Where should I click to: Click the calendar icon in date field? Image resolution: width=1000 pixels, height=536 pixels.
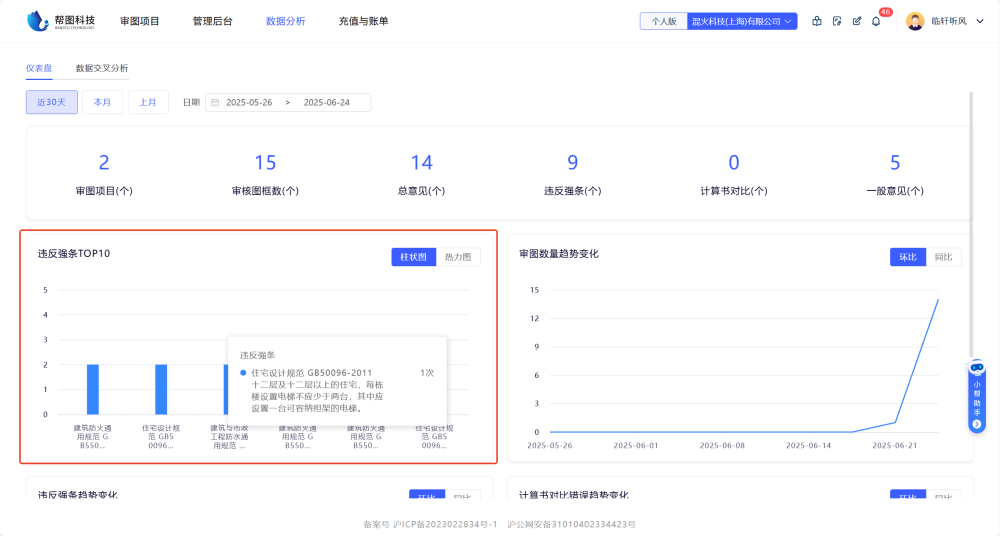[x=215, y=102]
